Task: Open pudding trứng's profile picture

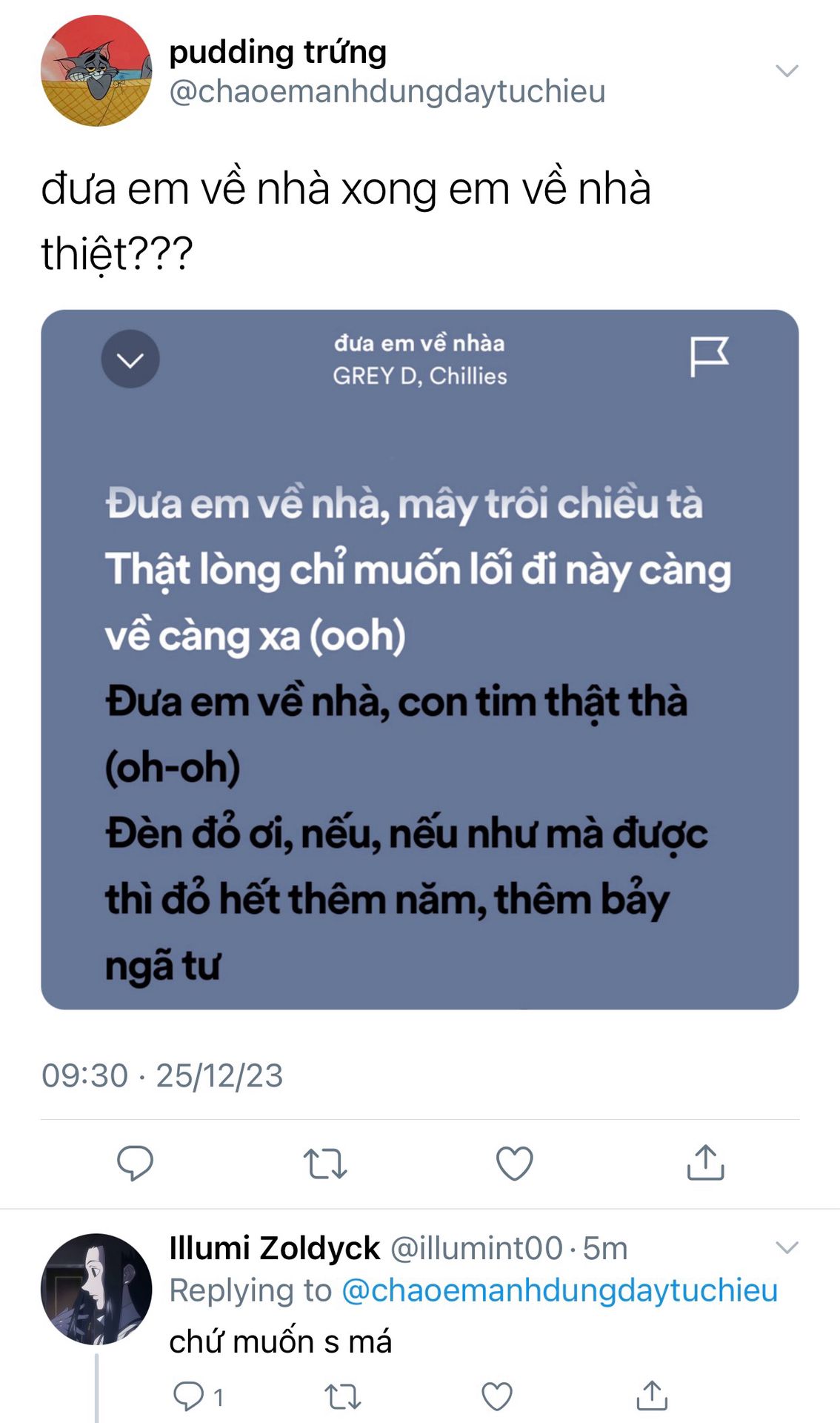Action: pyautogui.click(x=96, y=70)
